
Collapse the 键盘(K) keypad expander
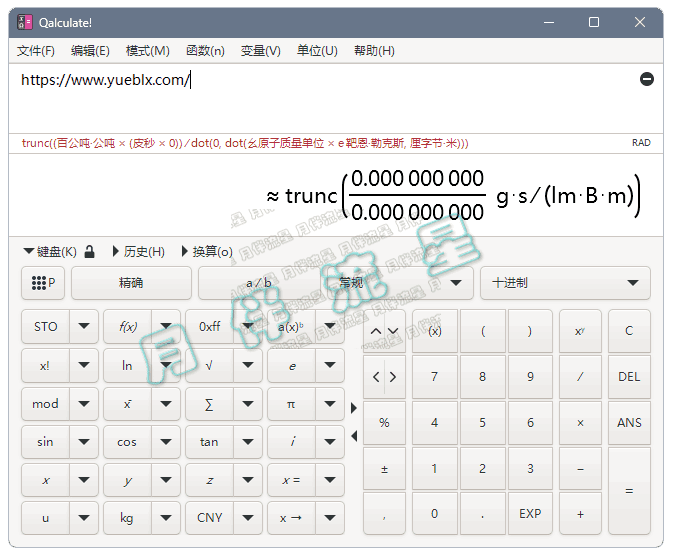tap(50, 251)
